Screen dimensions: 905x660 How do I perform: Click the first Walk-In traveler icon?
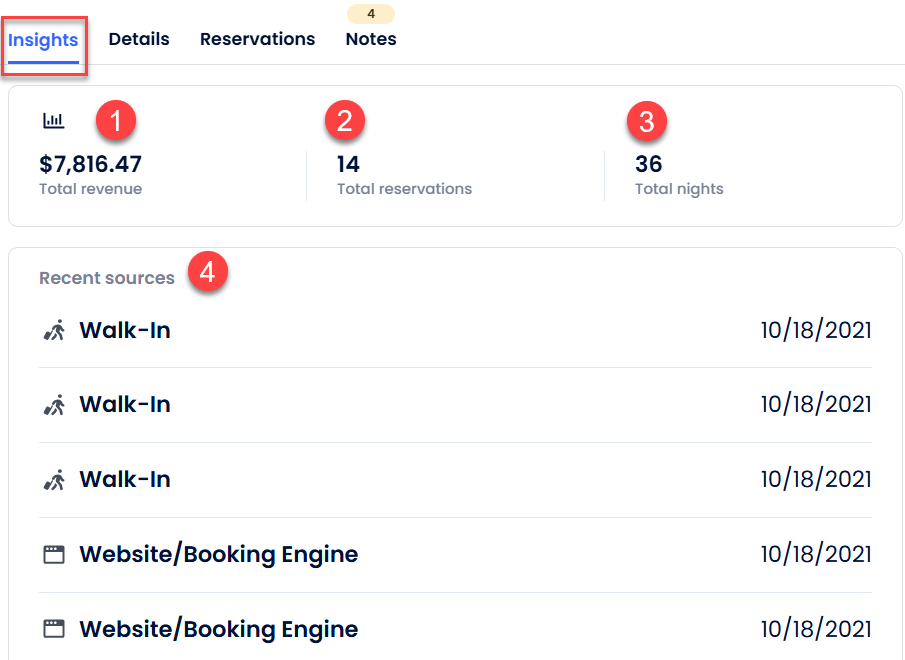(x=54, y=330)
